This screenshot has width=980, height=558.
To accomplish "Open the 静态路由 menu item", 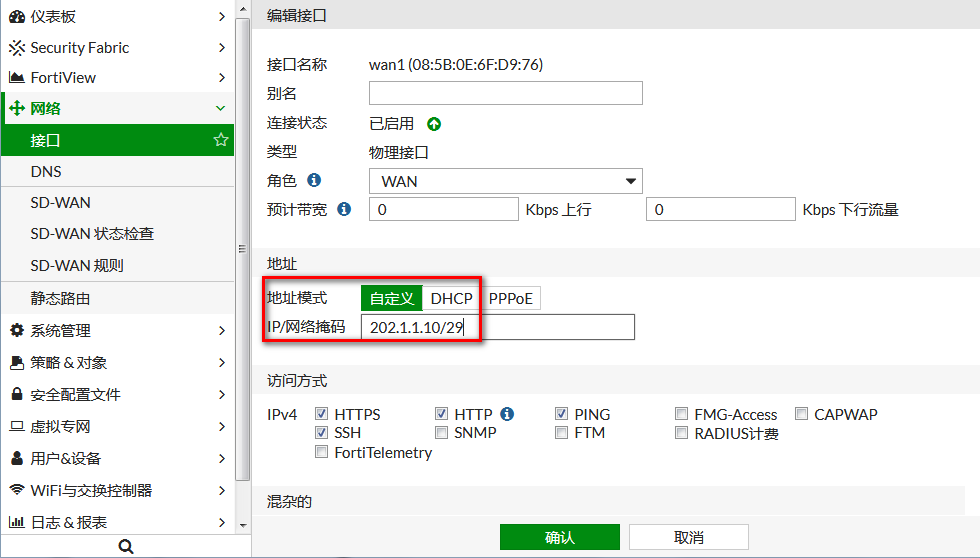I will pos(60,299).
